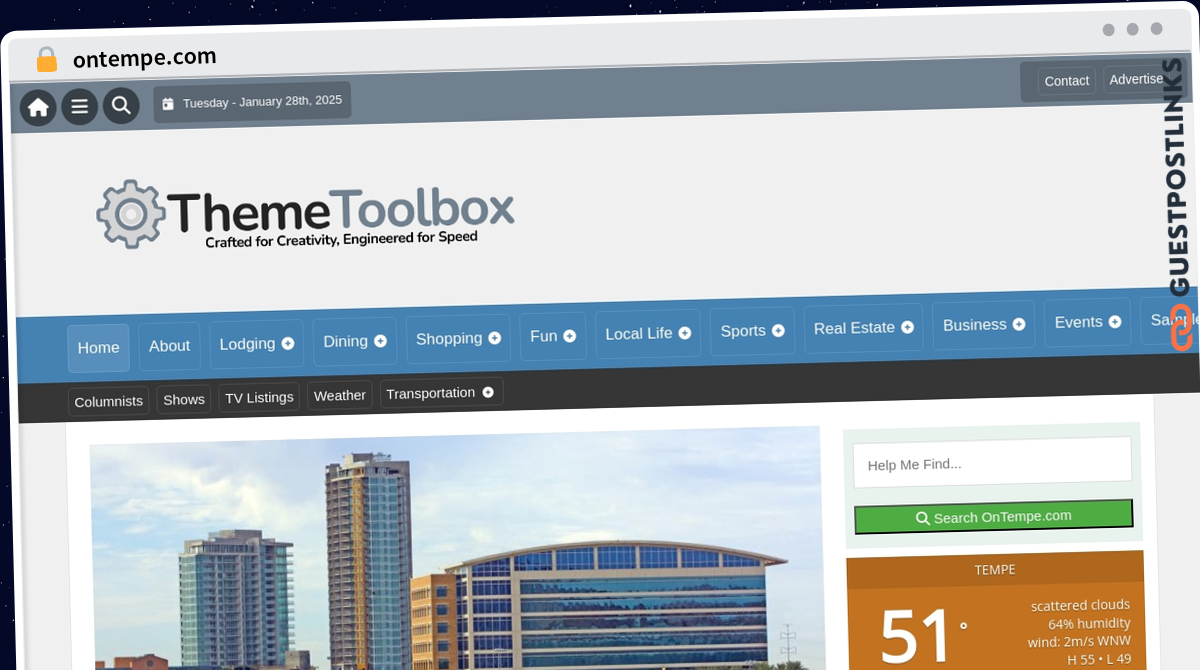1200x670 pixels.
Task: Expand the Business submenu plus icon
Action: click(x=1019, y=324)
